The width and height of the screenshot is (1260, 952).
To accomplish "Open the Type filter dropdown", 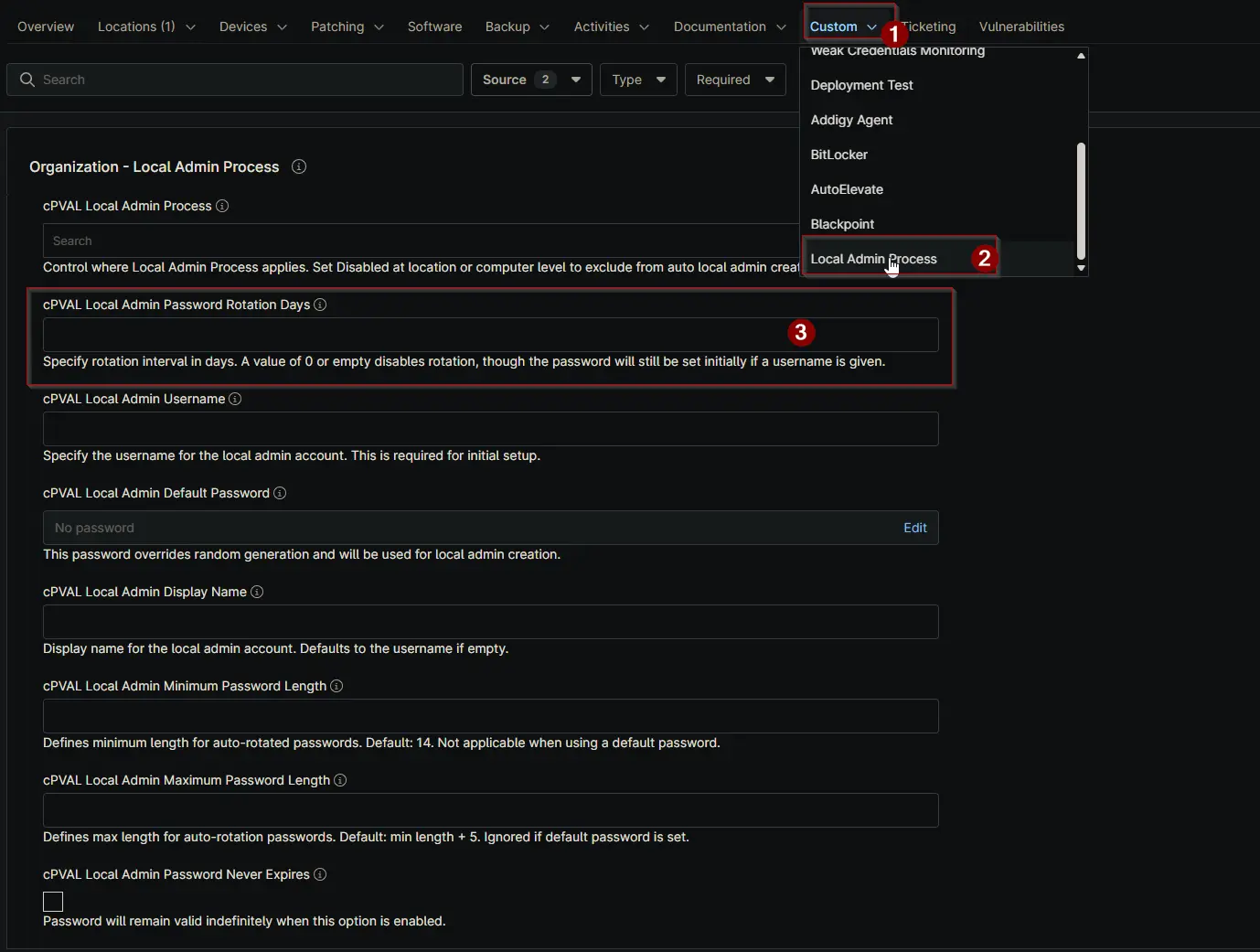I will coord(638,80).
